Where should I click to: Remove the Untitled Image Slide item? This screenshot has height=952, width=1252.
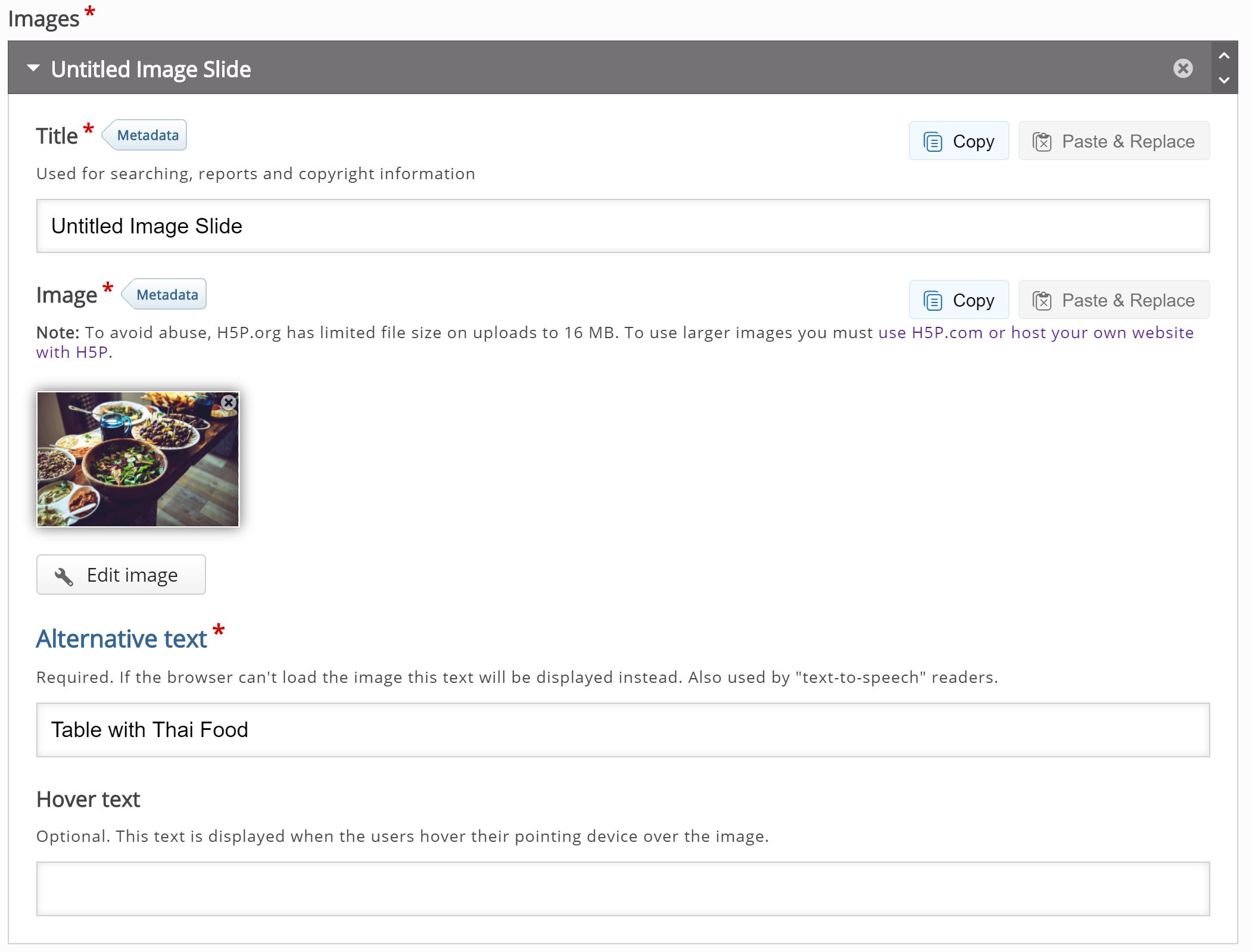click(x=1183, y=68)
